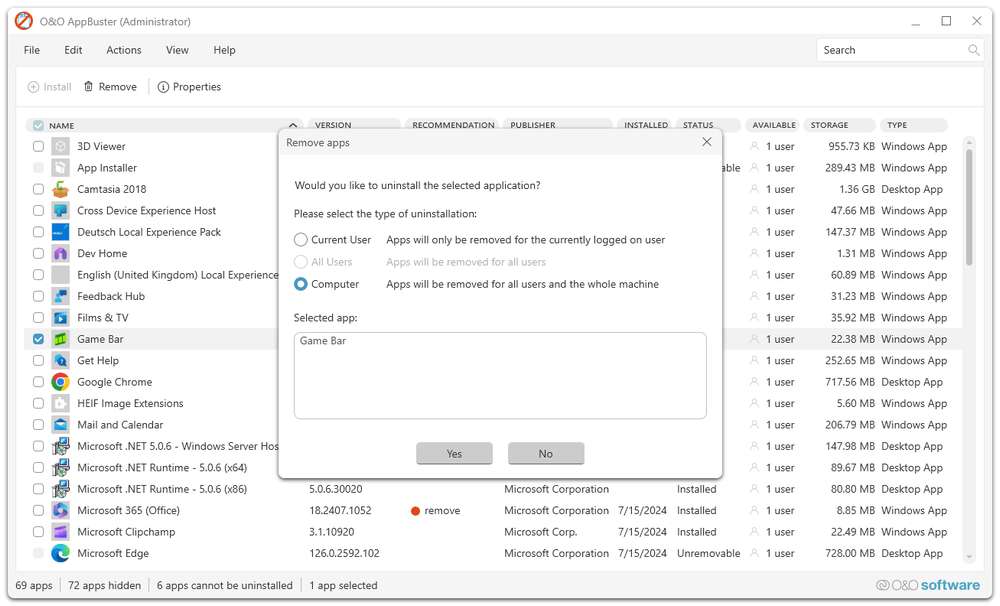This screenshot has height=606, width=1000.
Task: Click the Dev Home app icon
Action: (x=61, y=253)
